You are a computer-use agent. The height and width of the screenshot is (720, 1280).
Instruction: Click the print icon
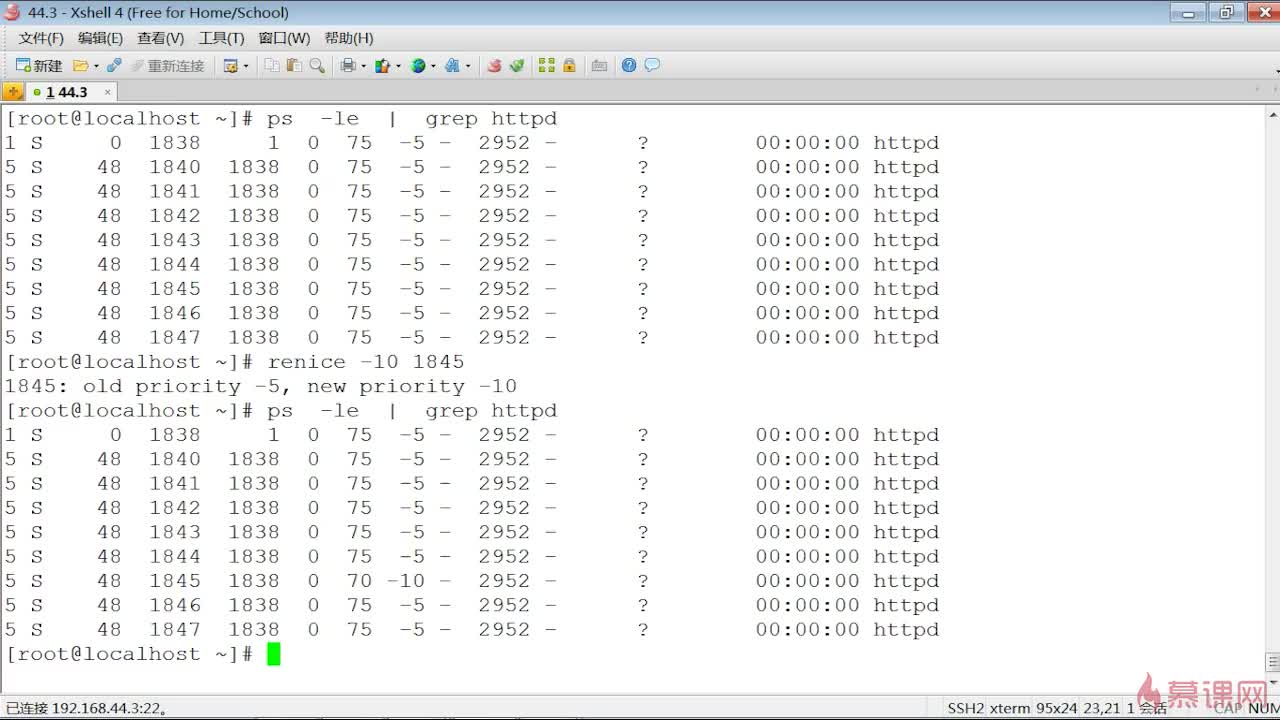[348, 65]
